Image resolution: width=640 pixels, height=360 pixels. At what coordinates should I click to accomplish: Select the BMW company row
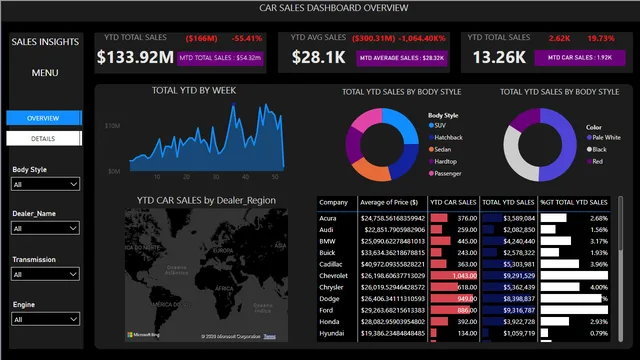coord(464,241)
